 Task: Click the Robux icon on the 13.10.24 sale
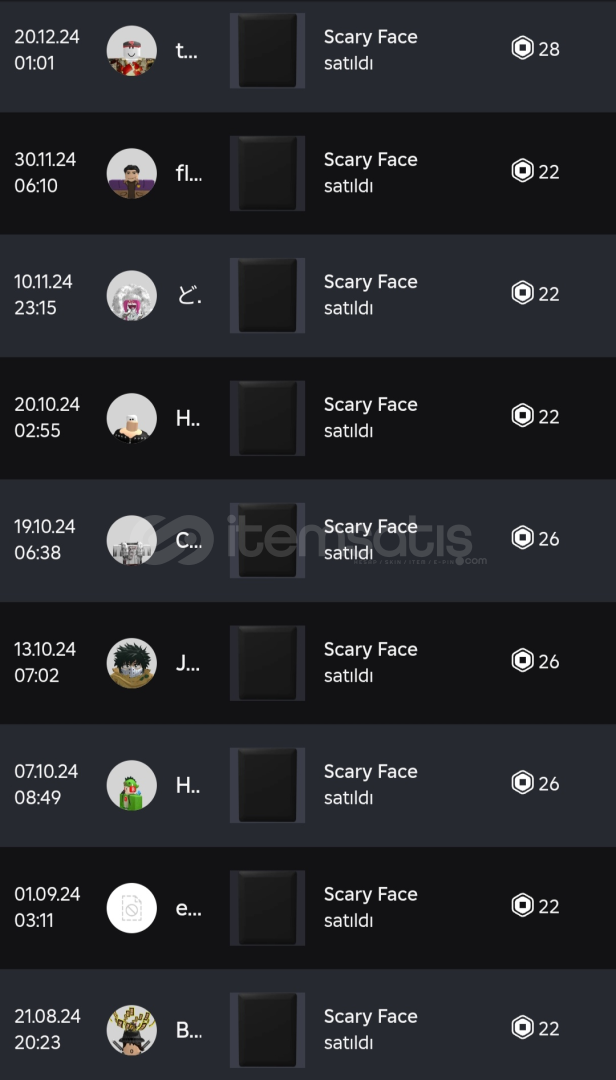coord(522,661)
